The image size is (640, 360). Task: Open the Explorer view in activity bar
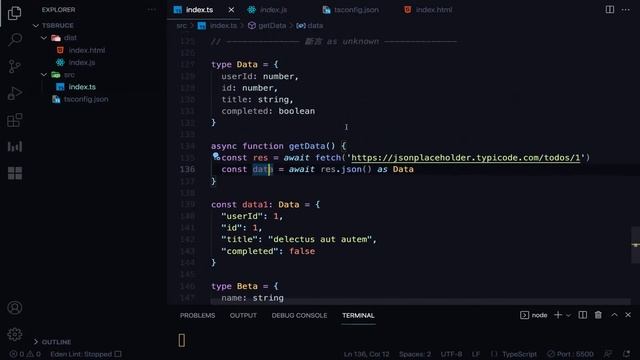tap(15, 13)
